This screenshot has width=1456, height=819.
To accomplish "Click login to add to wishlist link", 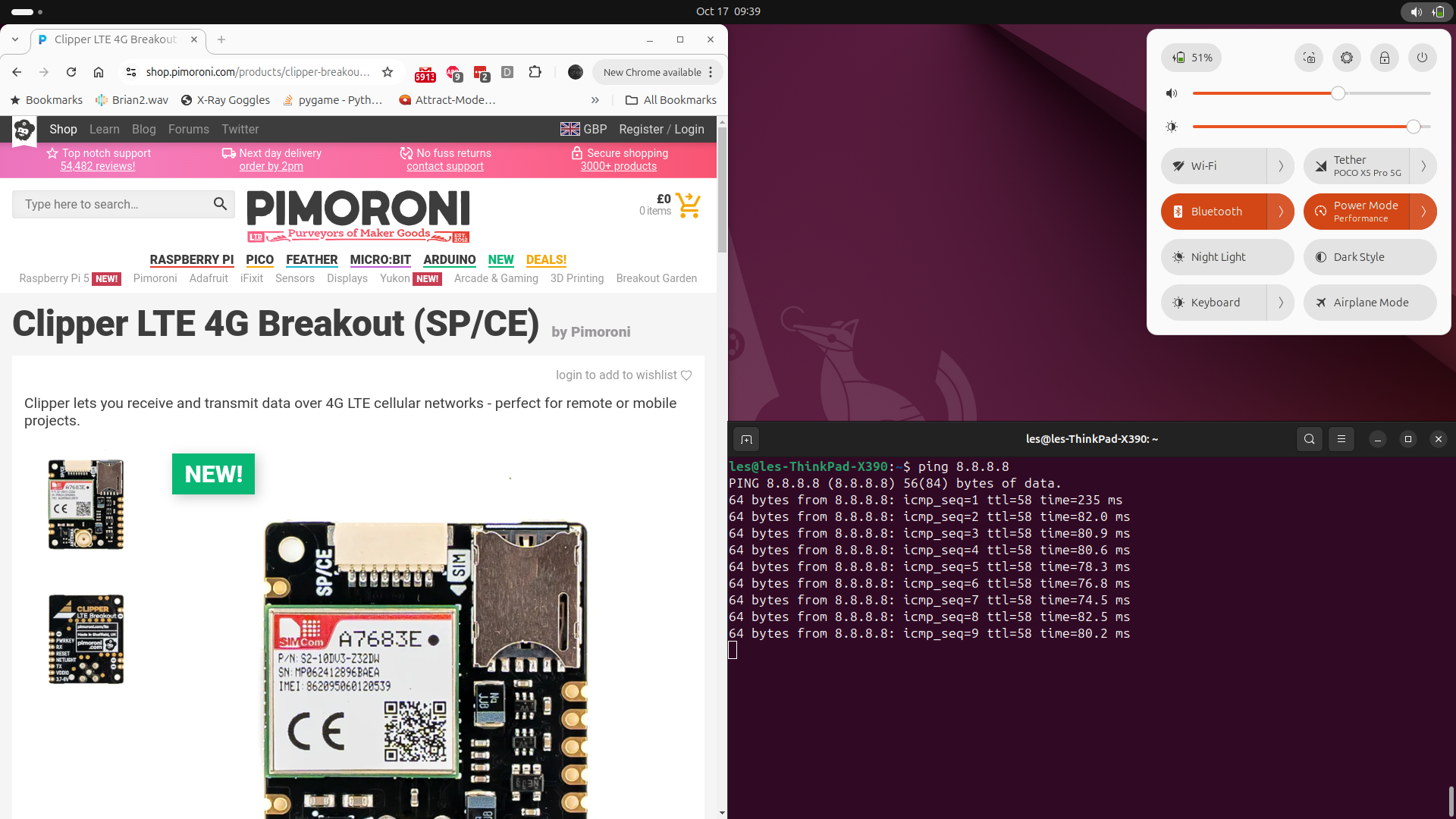I will point(624,374).
